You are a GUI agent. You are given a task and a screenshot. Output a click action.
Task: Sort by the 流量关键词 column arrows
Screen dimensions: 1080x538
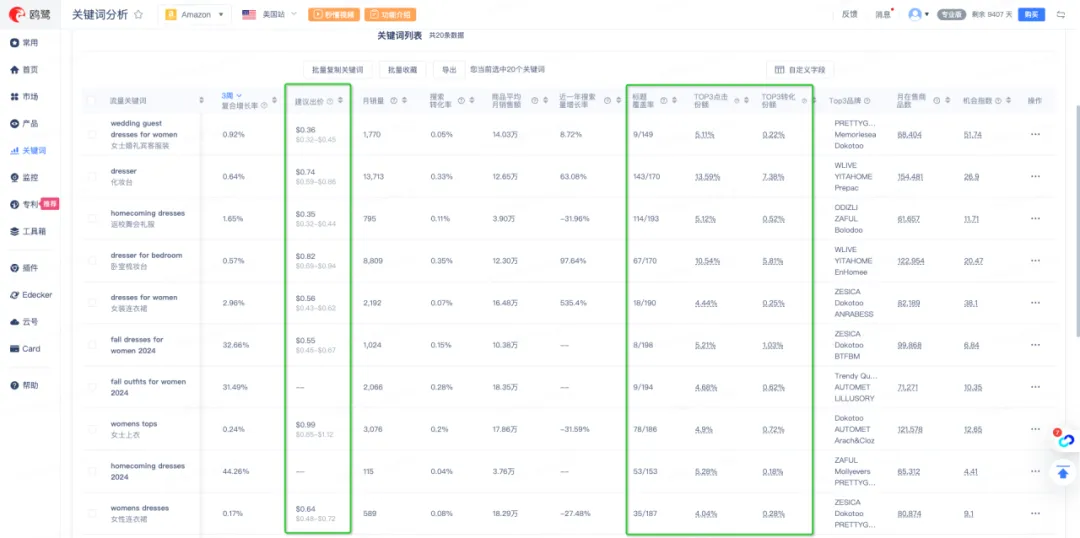pyautogui.click(x=201, y=101)
